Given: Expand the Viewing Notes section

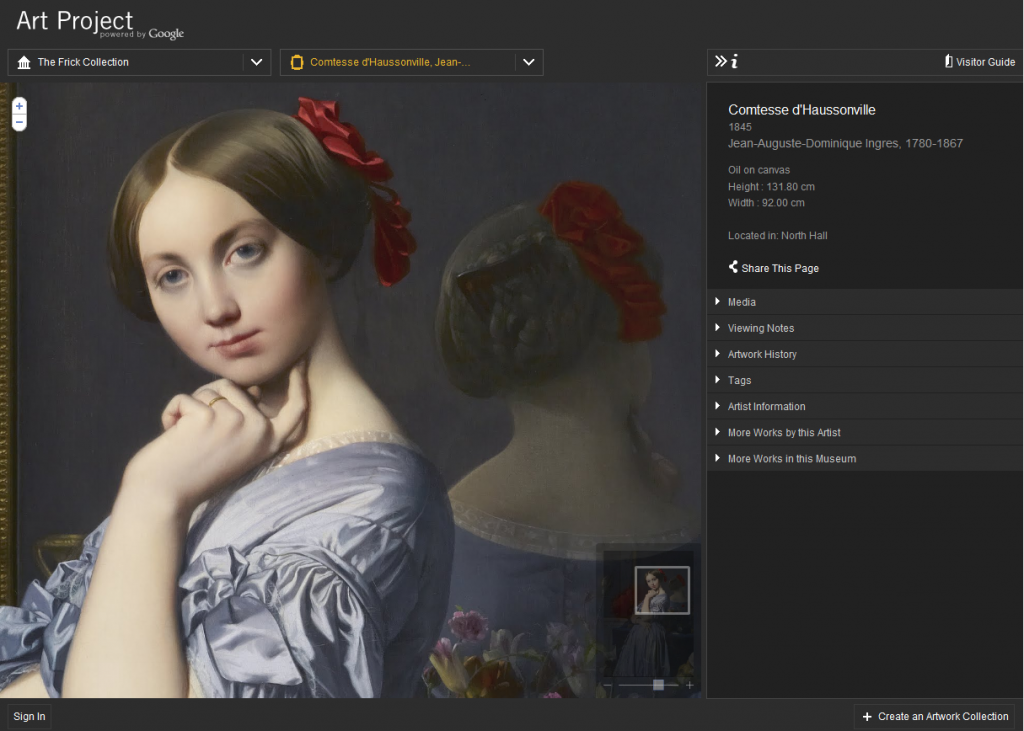Looking at the screenshot, I should 762,328.
